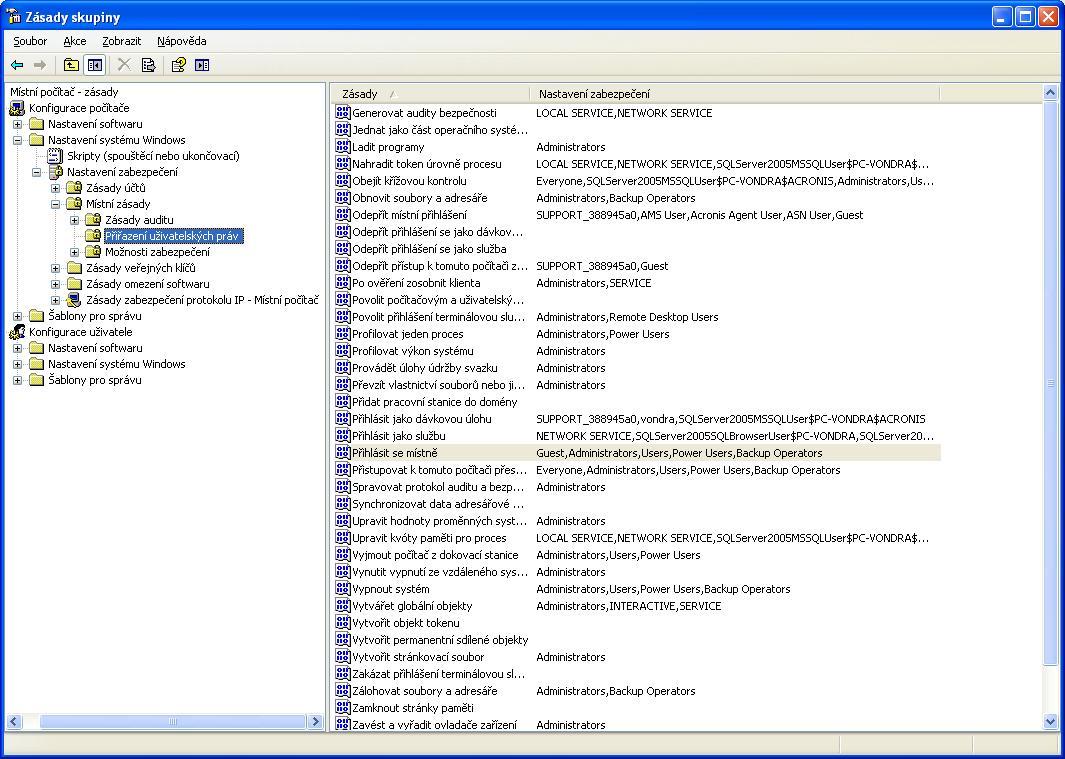Click the Back arrow in the toolbar
This screenshot has height=759, width=1065.
[17, 65]
